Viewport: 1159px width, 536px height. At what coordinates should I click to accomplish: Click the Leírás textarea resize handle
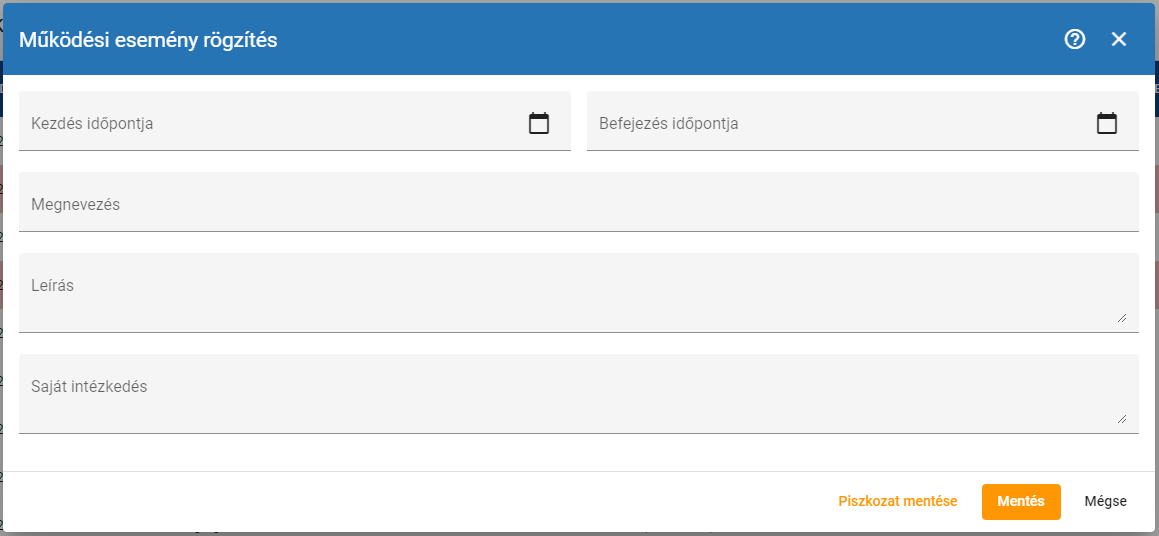tap(1121, 317)
